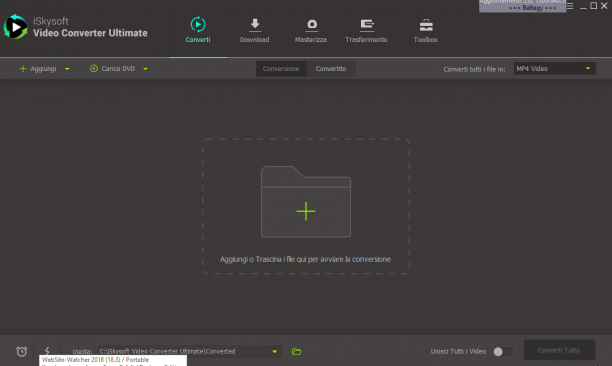The width and height of the screenshot is (612, 366).
Task: Click the Carica DVD button
Action: 112,69
